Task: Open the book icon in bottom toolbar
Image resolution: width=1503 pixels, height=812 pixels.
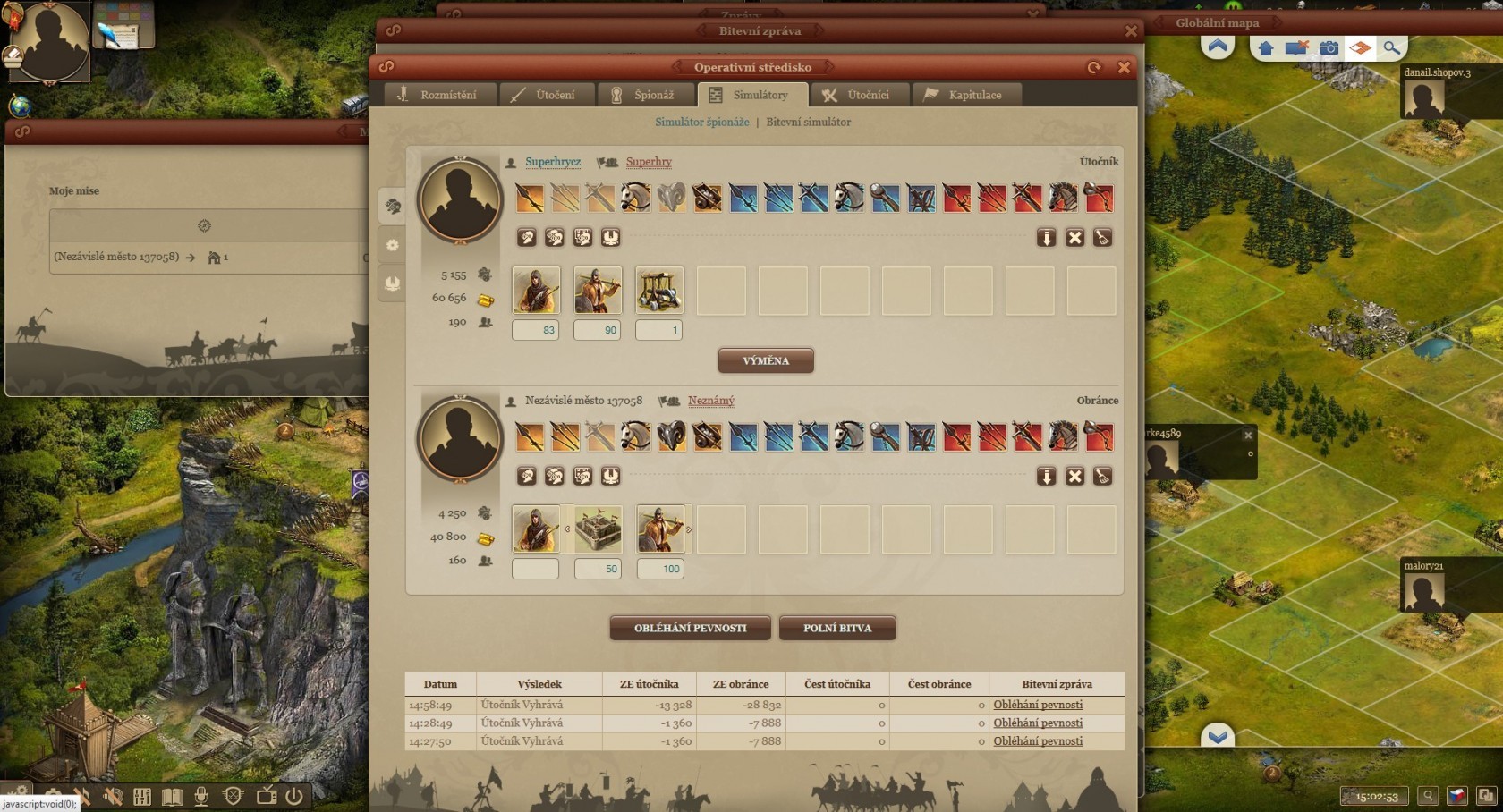Action: coord(172,796)
